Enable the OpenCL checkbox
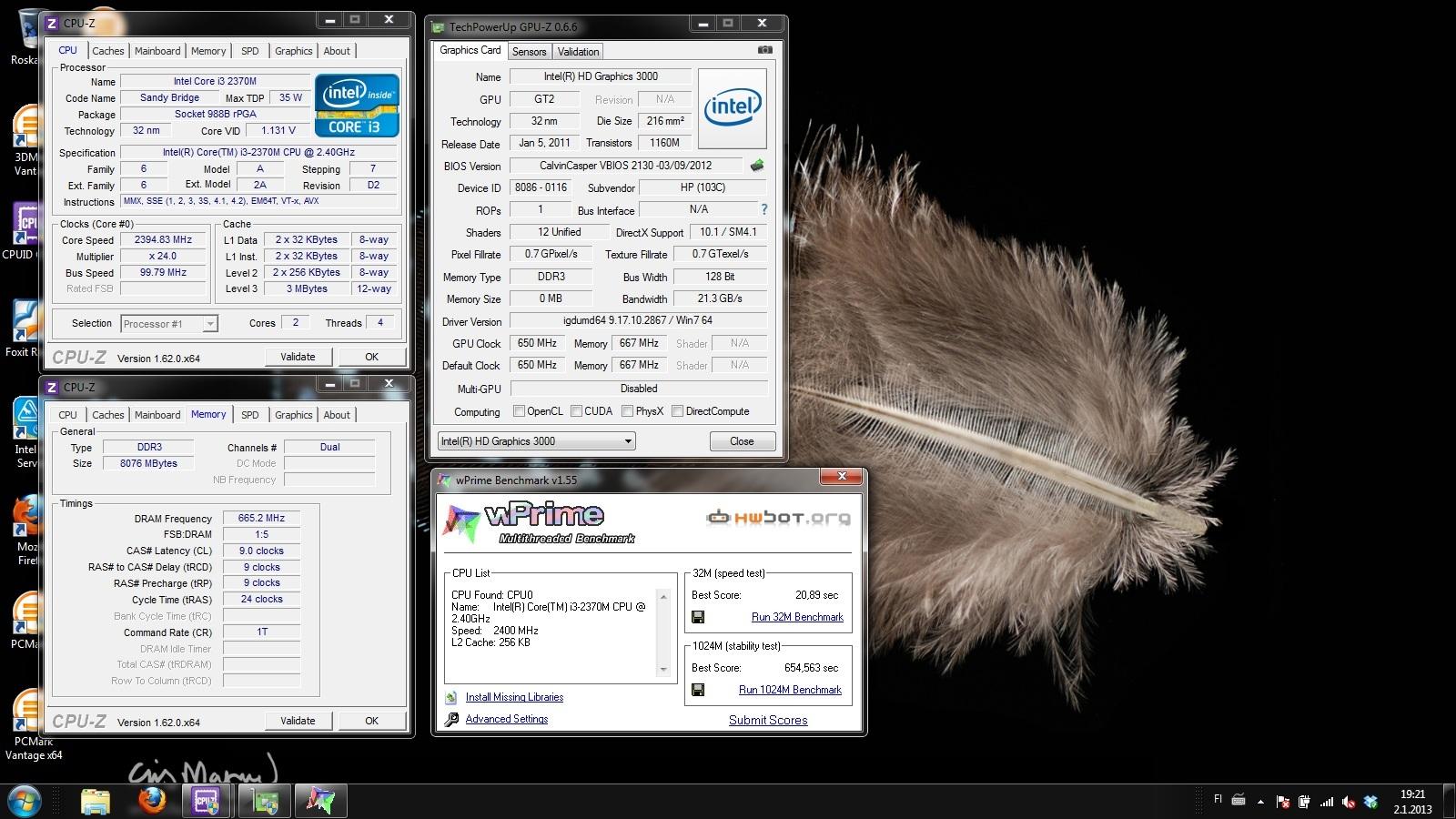 (519, 411)
